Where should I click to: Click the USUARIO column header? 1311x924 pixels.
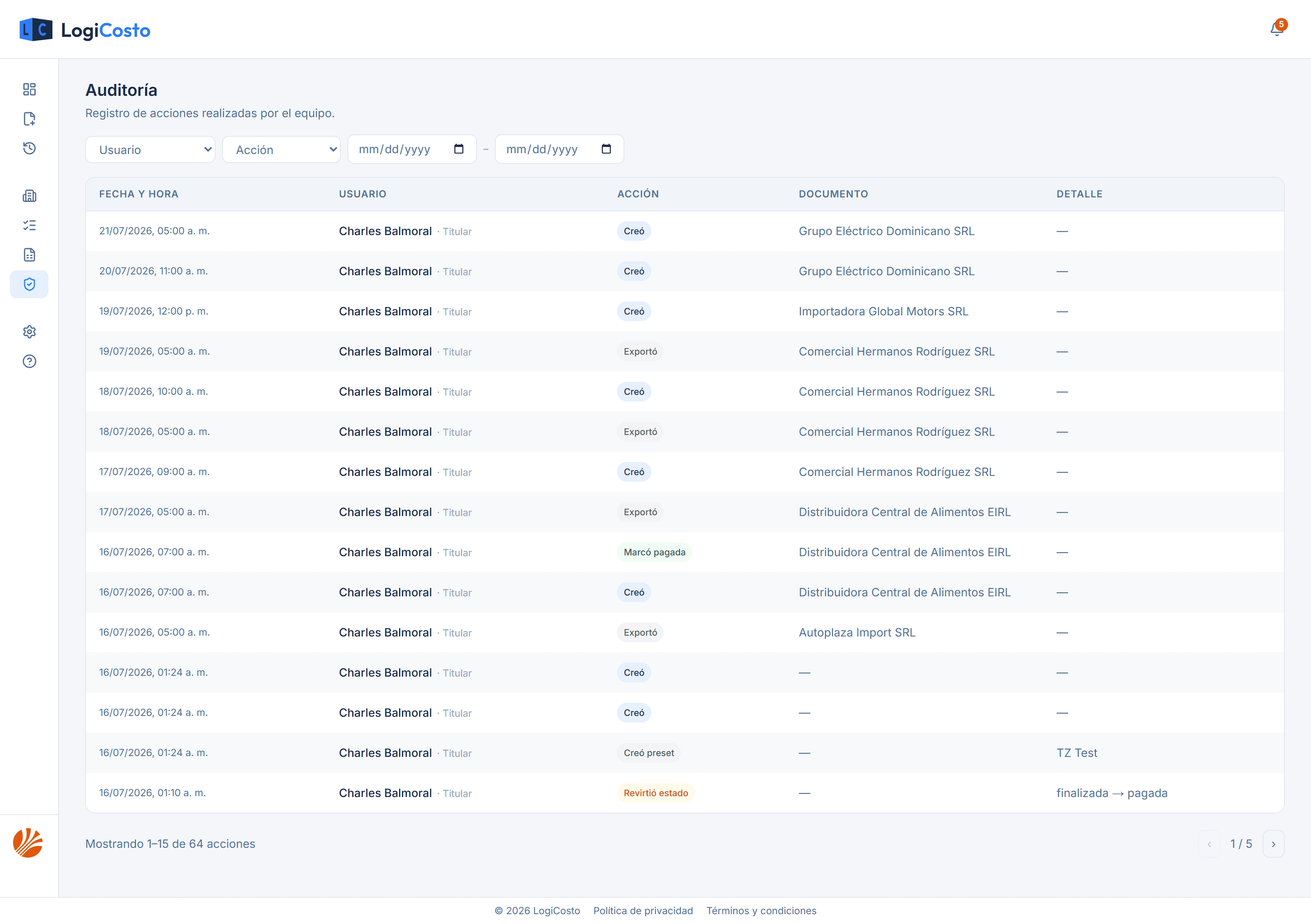coord(363,194)
